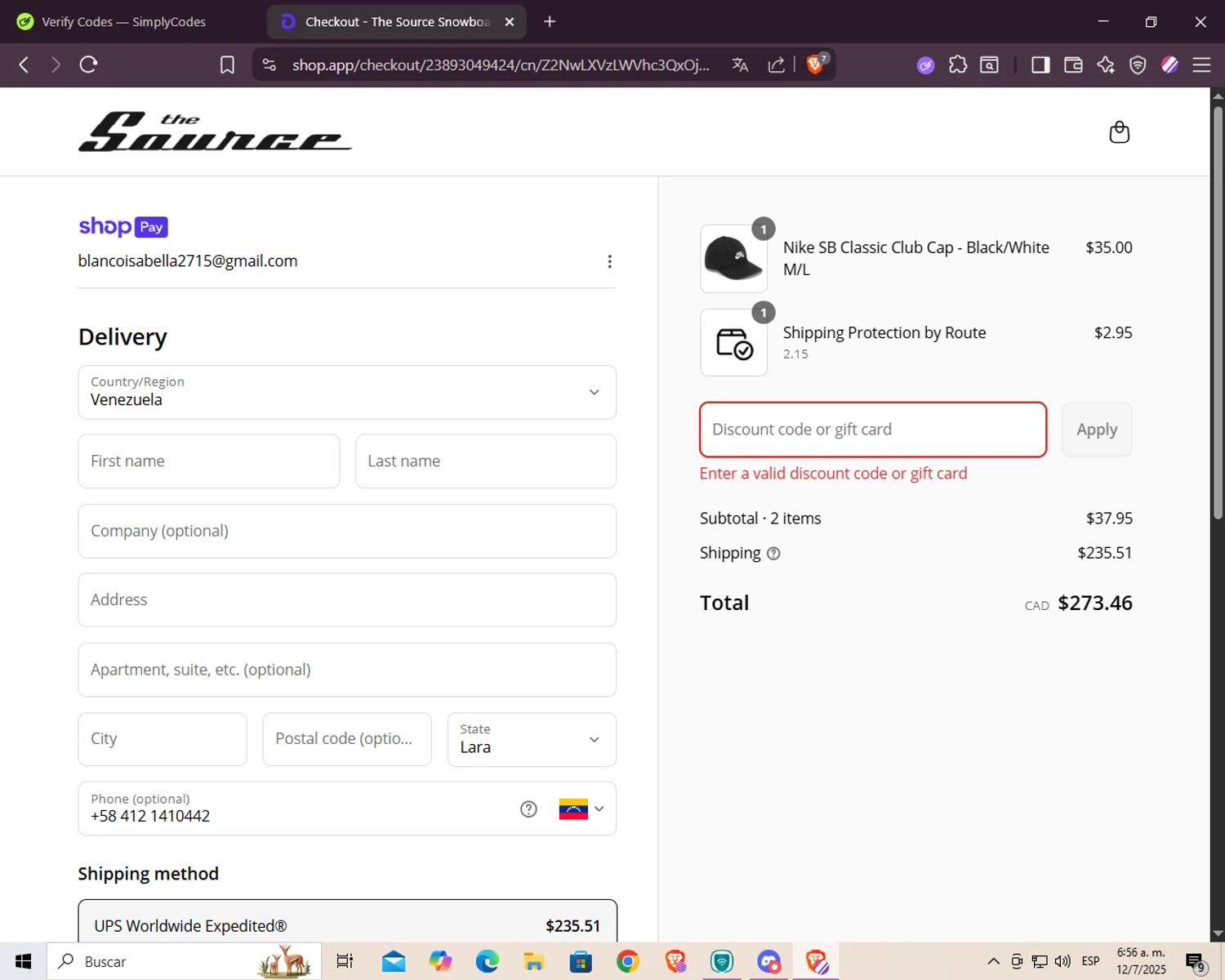Open the browser extensions puzzle icon
Viewport: 1225px width, 980px height.
pyautogui.click(x=958, y=65)
